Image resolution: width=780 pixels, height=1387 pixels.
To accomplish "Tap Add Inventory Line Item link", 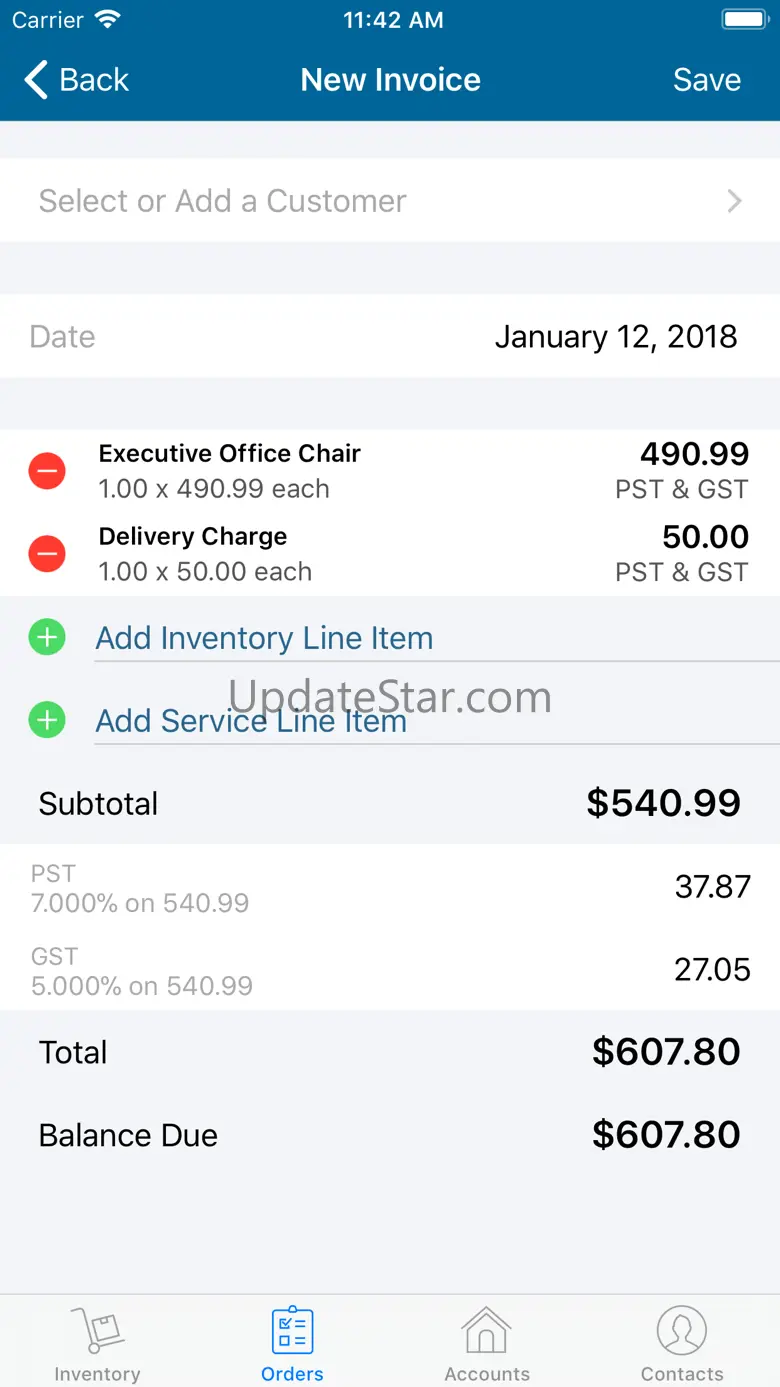I will pyautogui.click(x=264, y=638).
